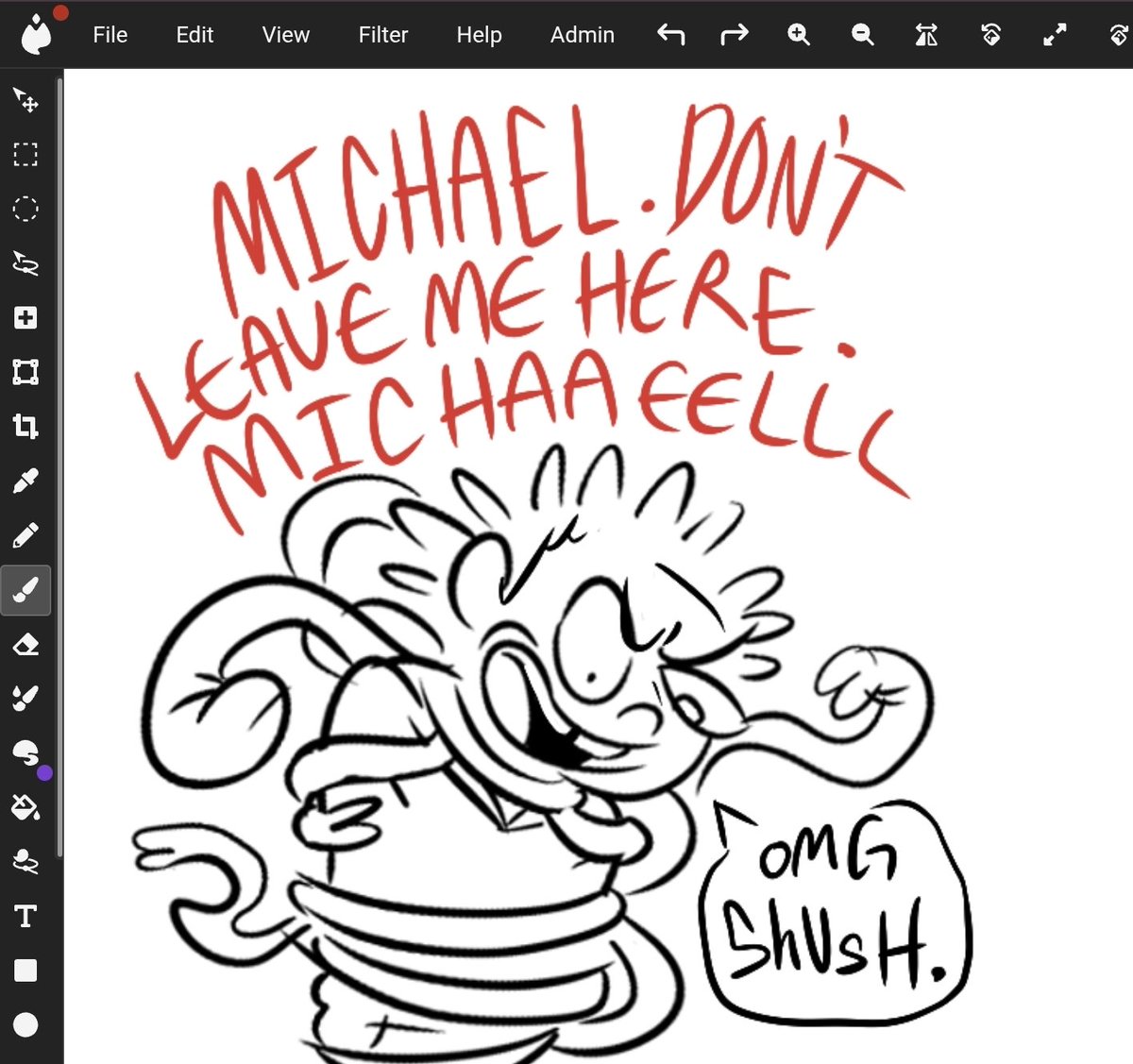Select the Smudge tool
Viewport: 1133px width, 1064px height.
point(25,752)
